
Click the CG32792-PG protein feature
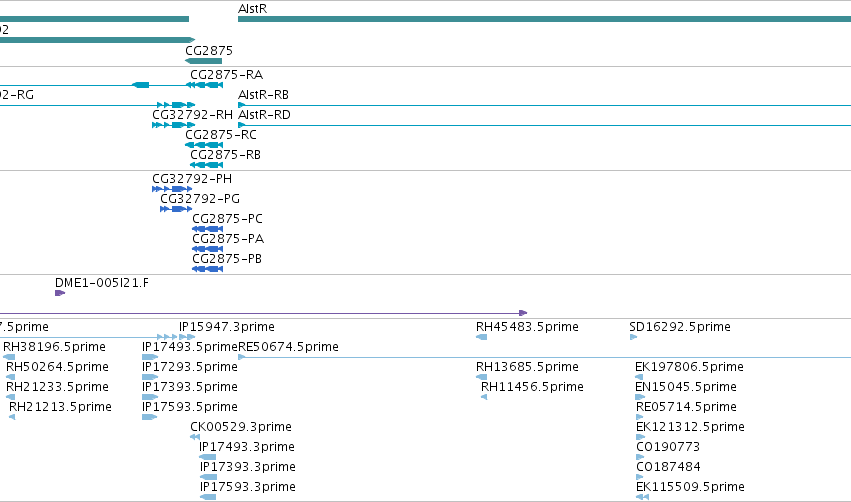176,209
